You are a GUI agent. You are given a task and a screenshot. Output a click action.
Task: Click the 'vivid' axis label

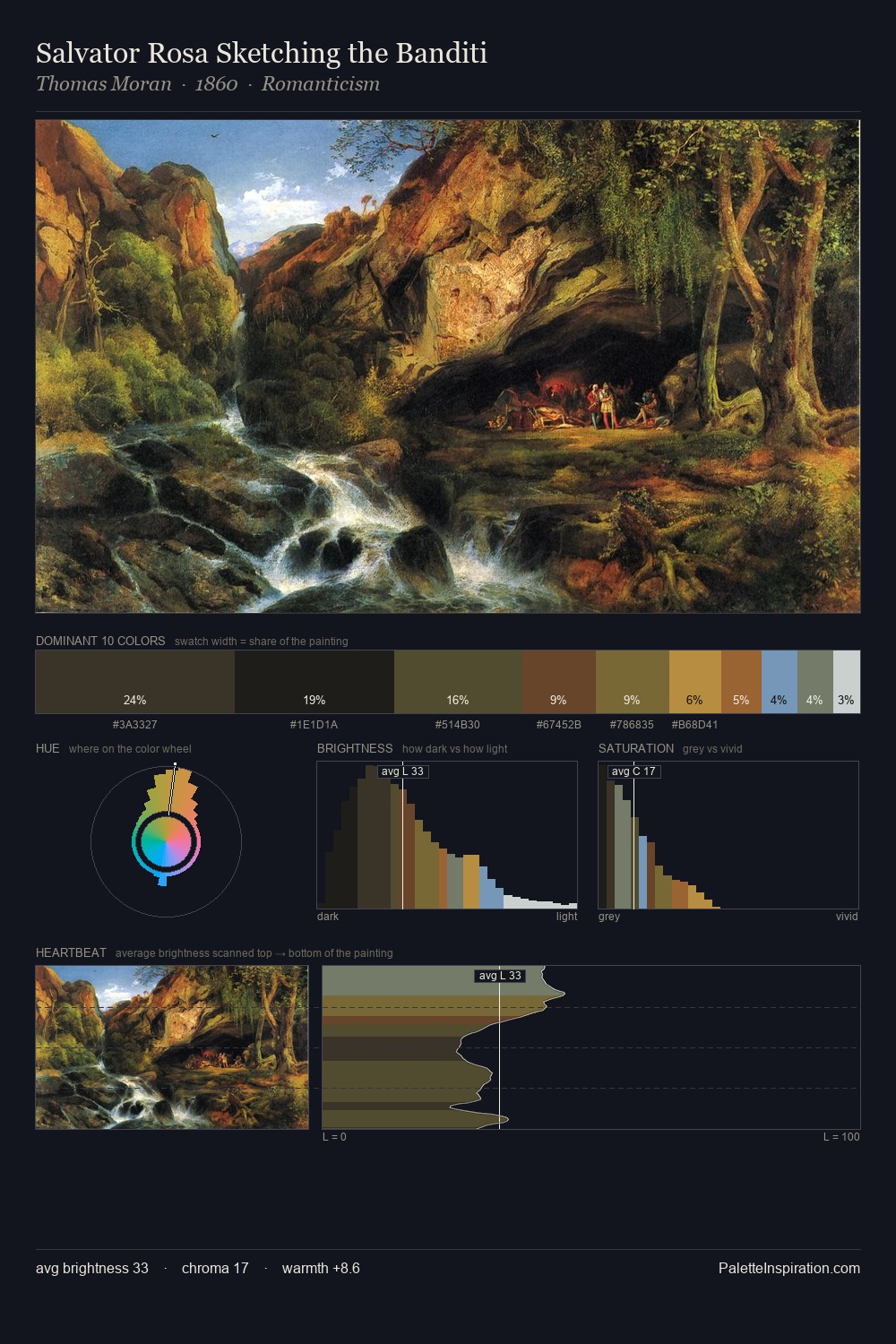pyautogui.click(x=847, y=917)
